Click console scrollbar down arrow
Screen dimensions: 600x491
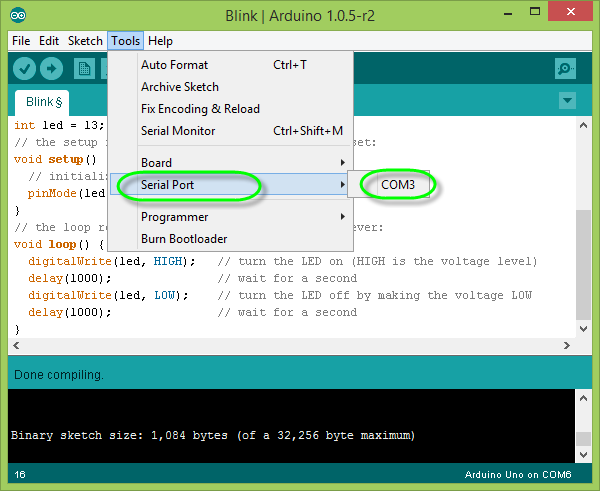pyautogui.click(x=584, y=455)
